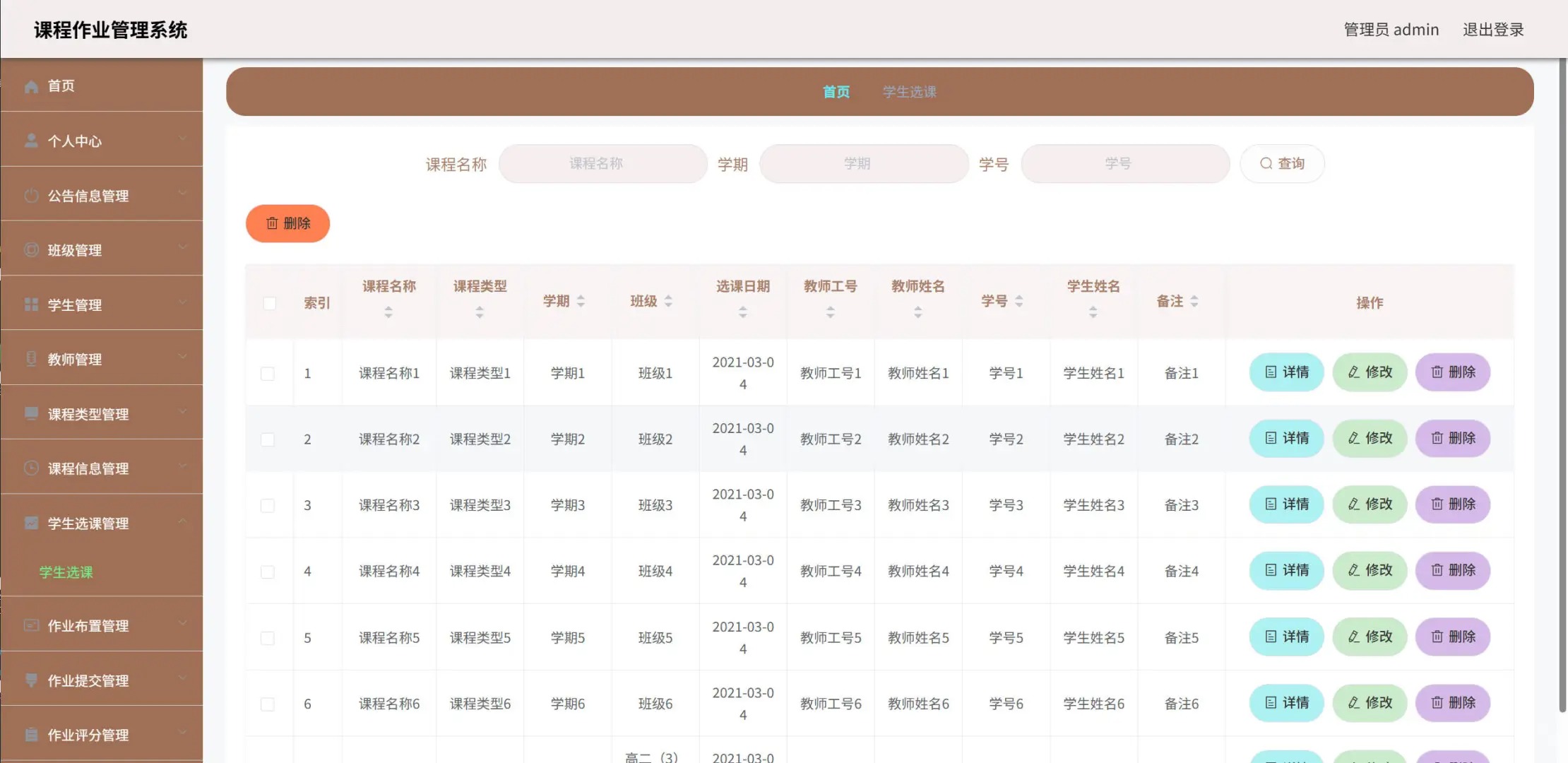Click the icon beside 学生选课管理
Image resolution: width=1568 pixels, height=763 pixels.
coord(31,523)
